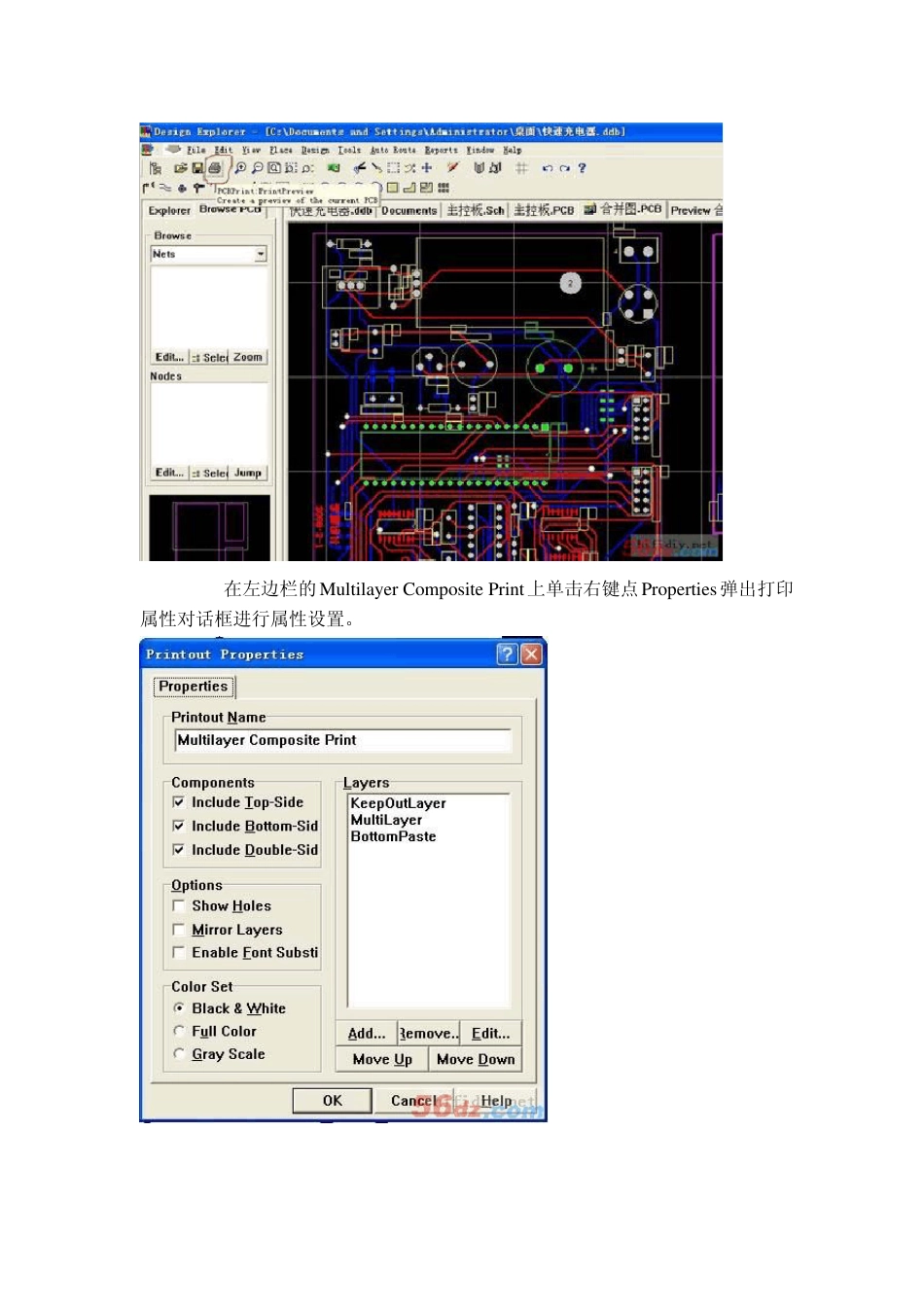Click the Zoom Out magnifier icon
This screenshot has width=924, height=1307.
(257, 168)
